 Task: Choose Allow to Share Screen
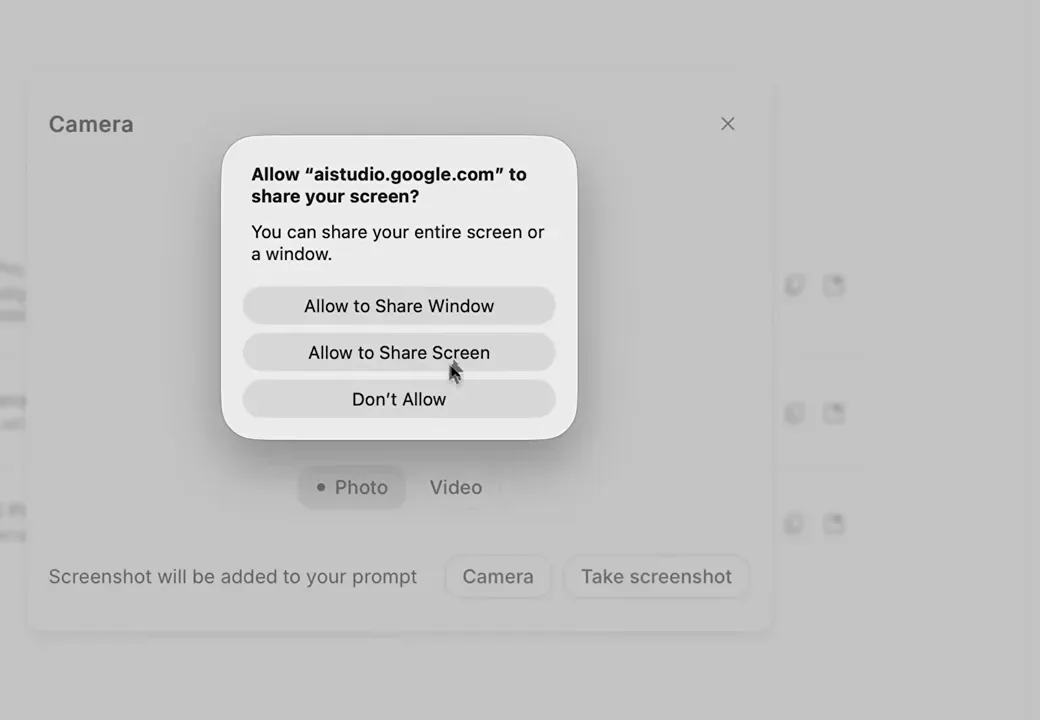(399, 352)
